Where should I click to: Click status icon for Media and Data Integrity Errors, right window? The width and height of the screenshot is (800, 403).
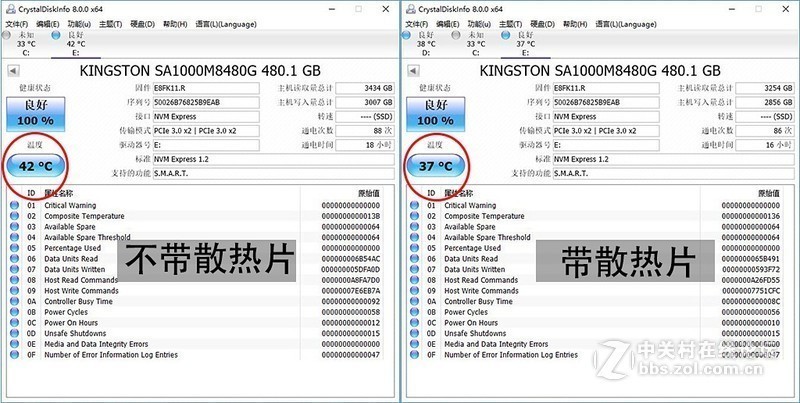point(414,344)
